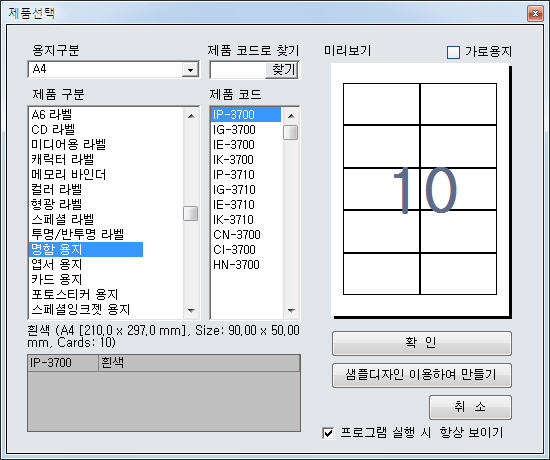The image size is (550, 460).
Task: Select 포토스티커 용지 category
Action: (75, 294)
